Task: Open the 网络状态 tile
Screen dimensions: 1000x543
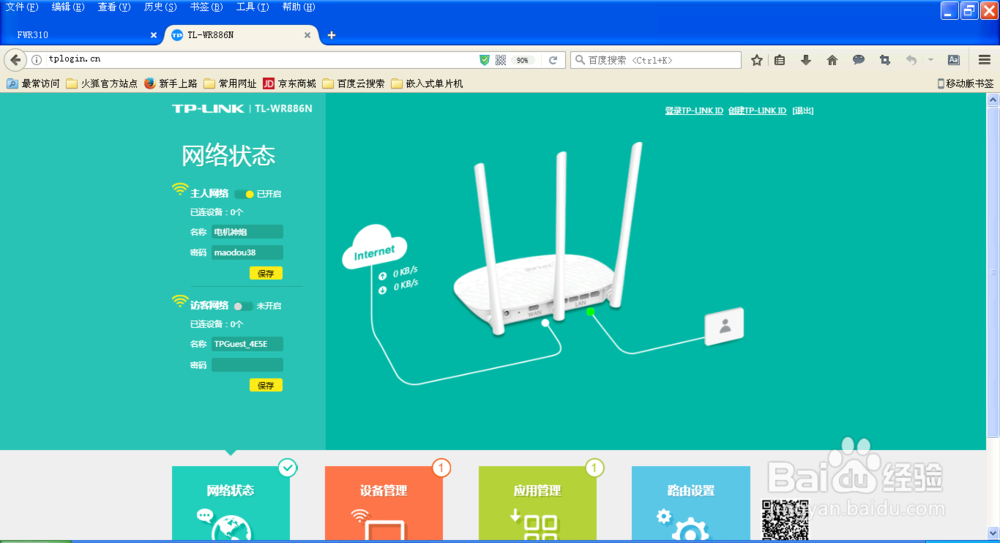Action: tap(231, 503)
